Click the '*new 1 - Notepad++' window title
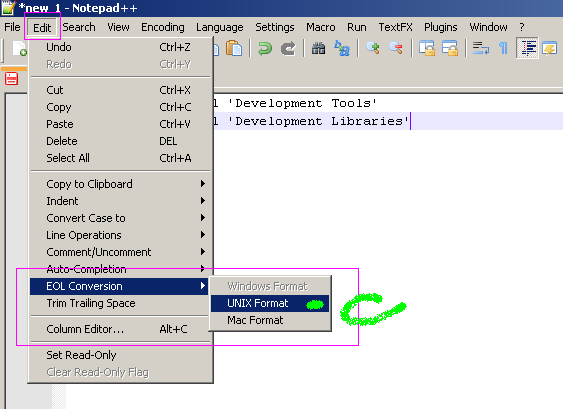 [x=78, y=8]
